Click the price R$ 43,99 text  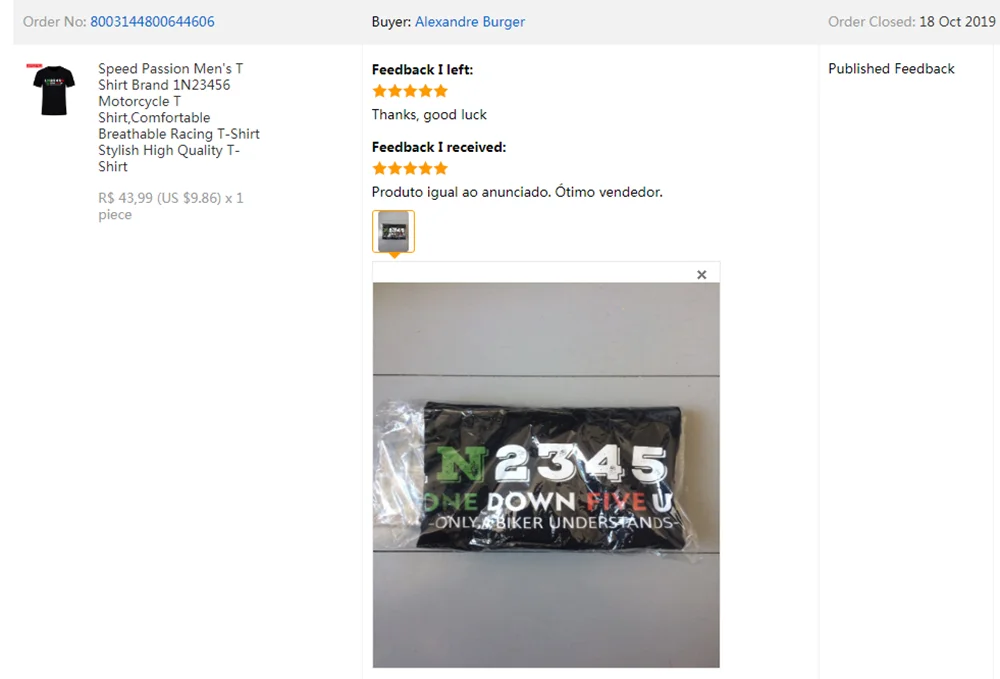pyautogui.click(x=126, y=198)
